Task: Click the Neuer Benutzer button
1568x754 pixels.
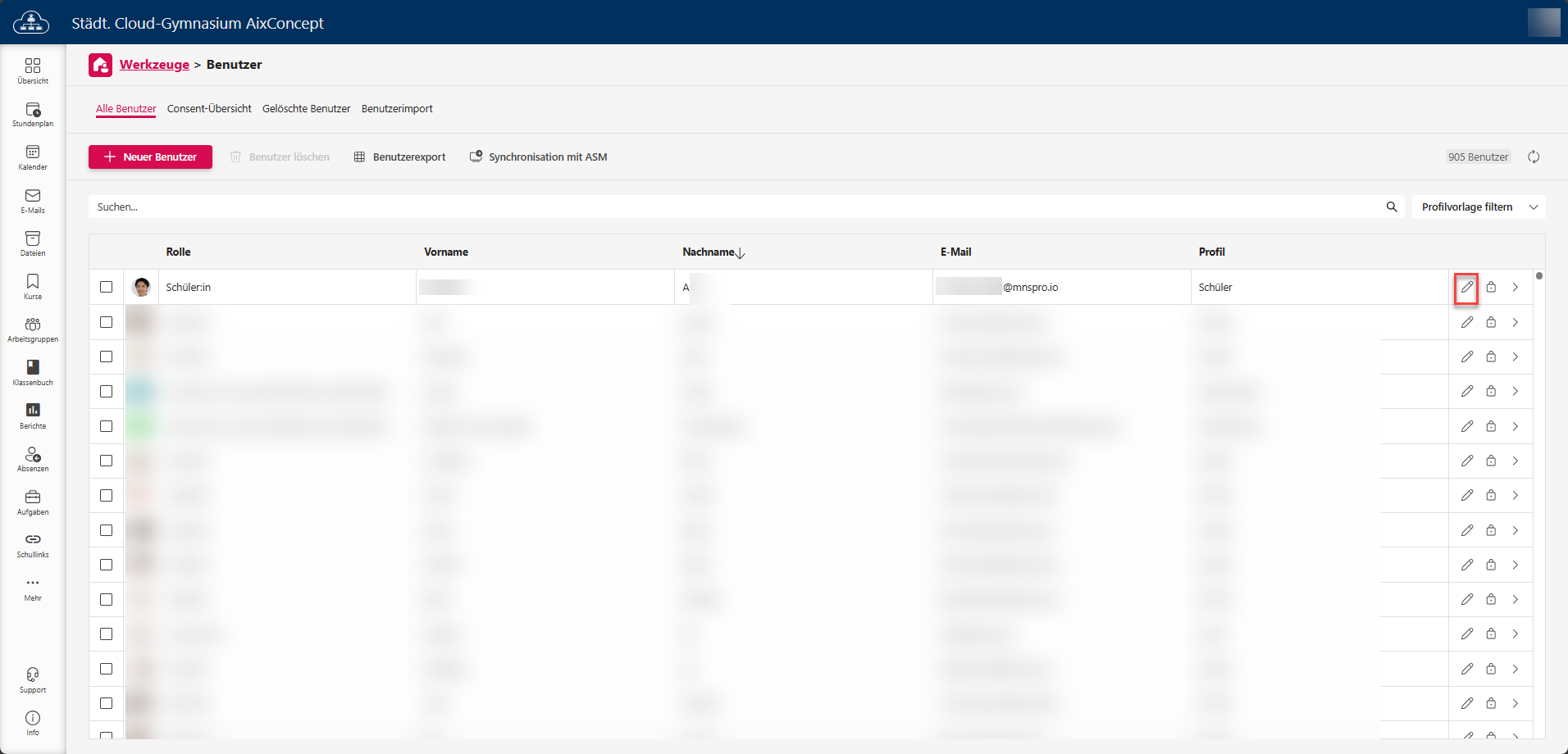Action: click(x=150, y=157)
